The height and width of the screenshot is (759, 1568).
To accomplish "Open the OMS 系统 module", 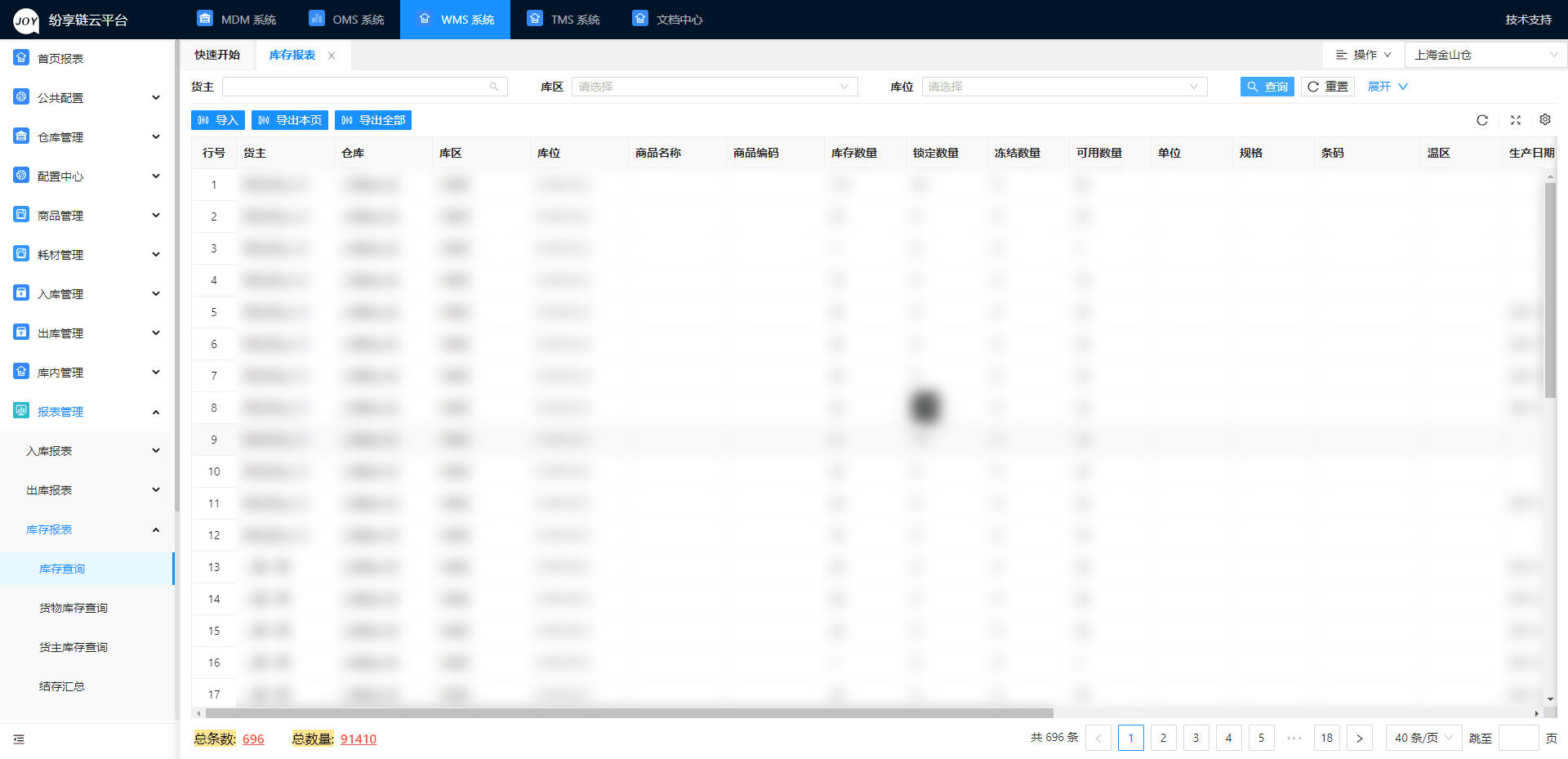I will 346,20.
